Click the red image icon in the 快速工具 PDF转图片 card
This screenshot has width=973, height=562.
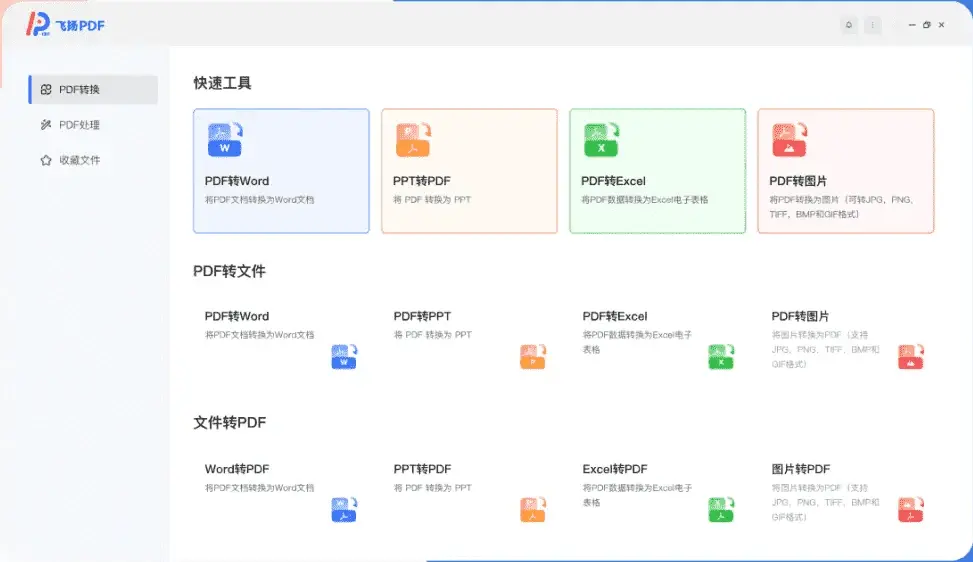pyautogui.click(x=789, y=140)
